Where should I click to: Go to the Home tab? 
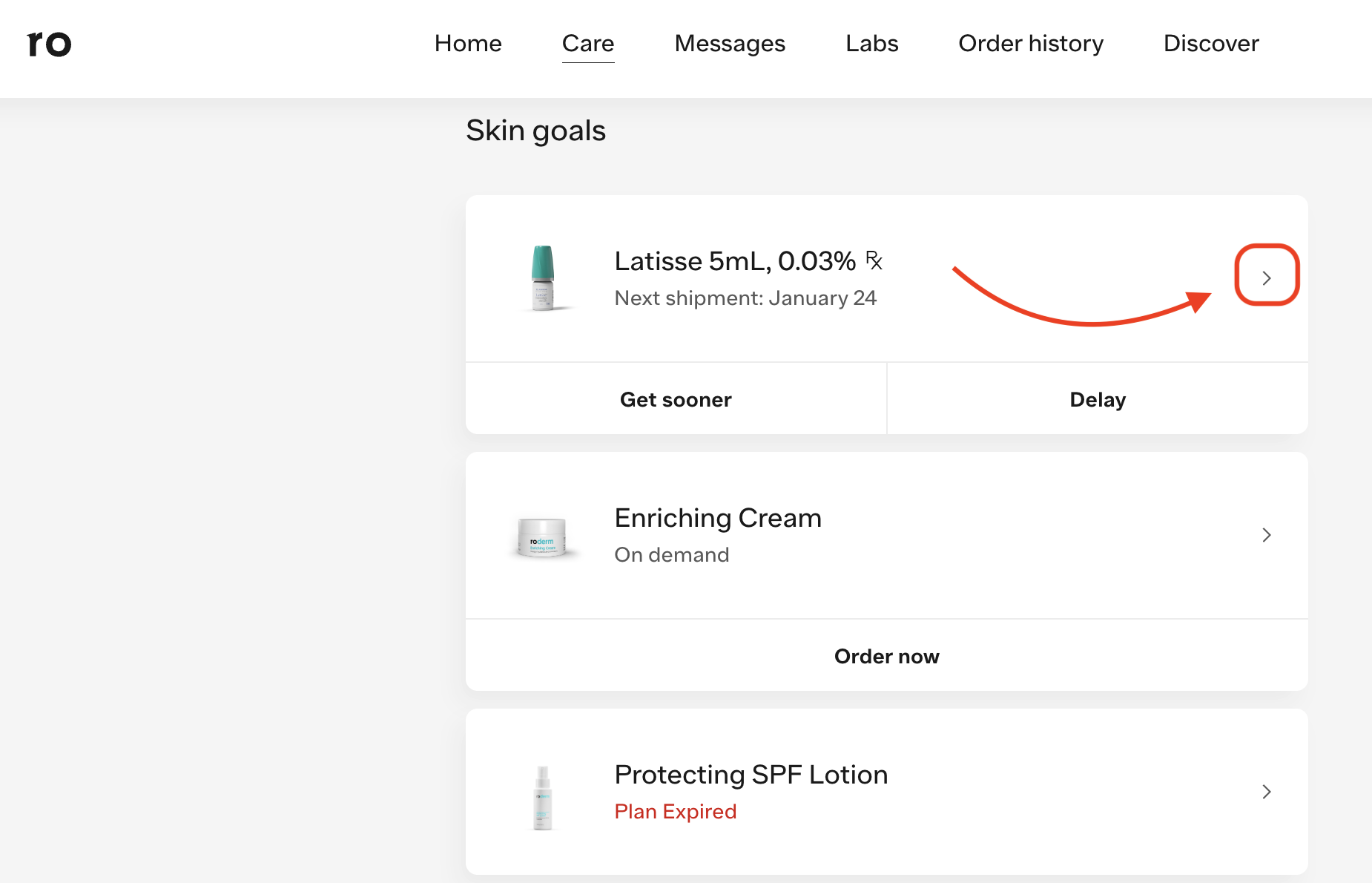[x=468, y=44]
